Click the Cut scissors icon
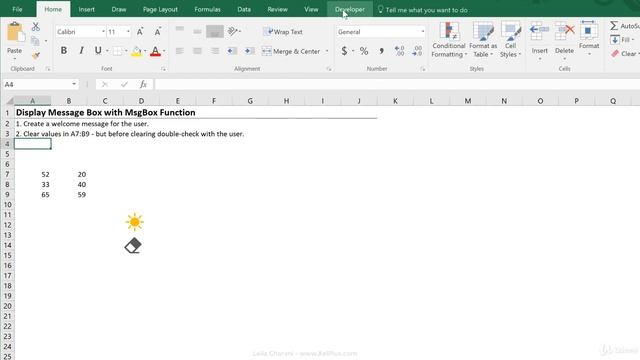 click(36, 27)
